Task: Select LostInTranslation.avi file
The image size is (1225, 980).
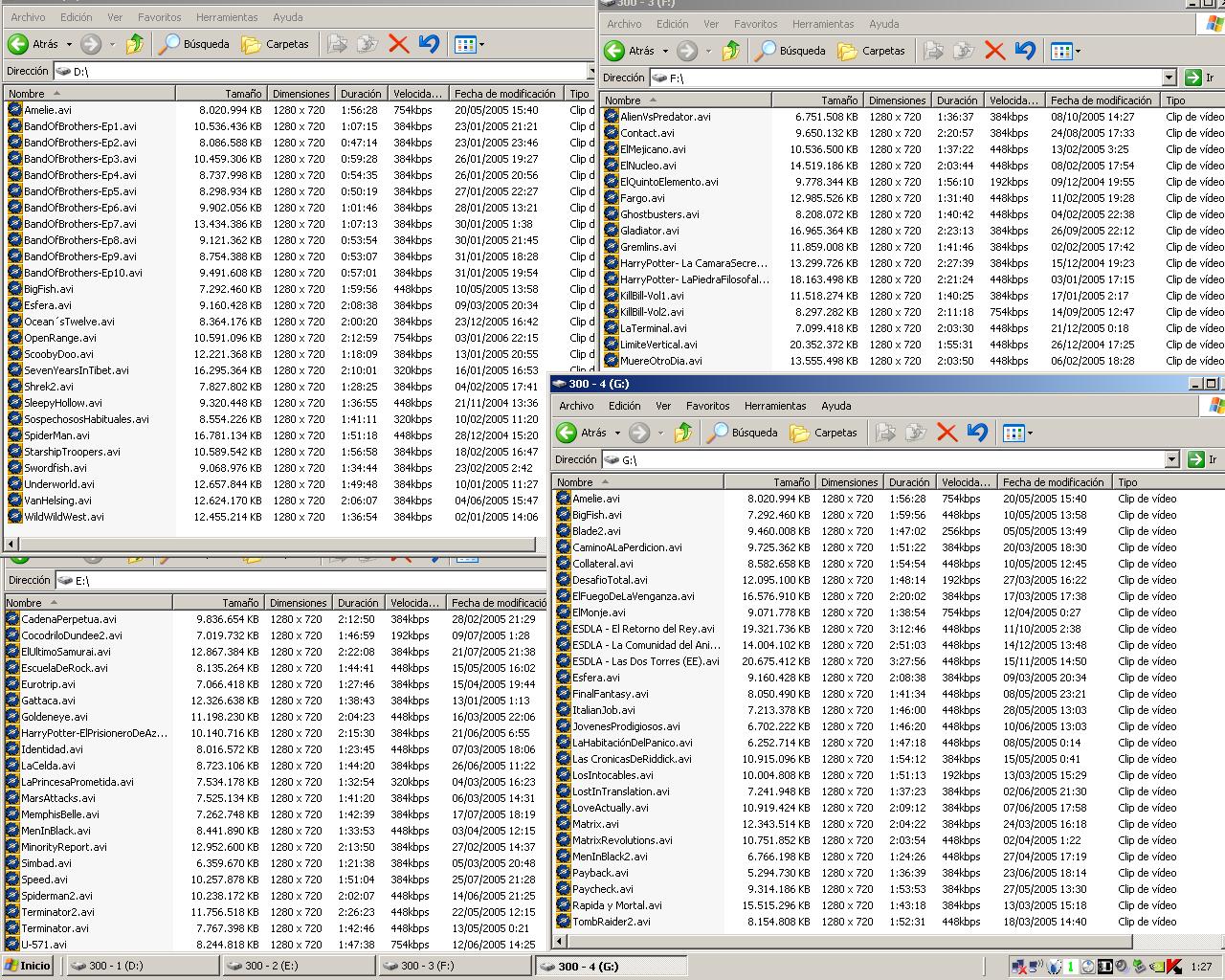Action: tap(620, 791)
